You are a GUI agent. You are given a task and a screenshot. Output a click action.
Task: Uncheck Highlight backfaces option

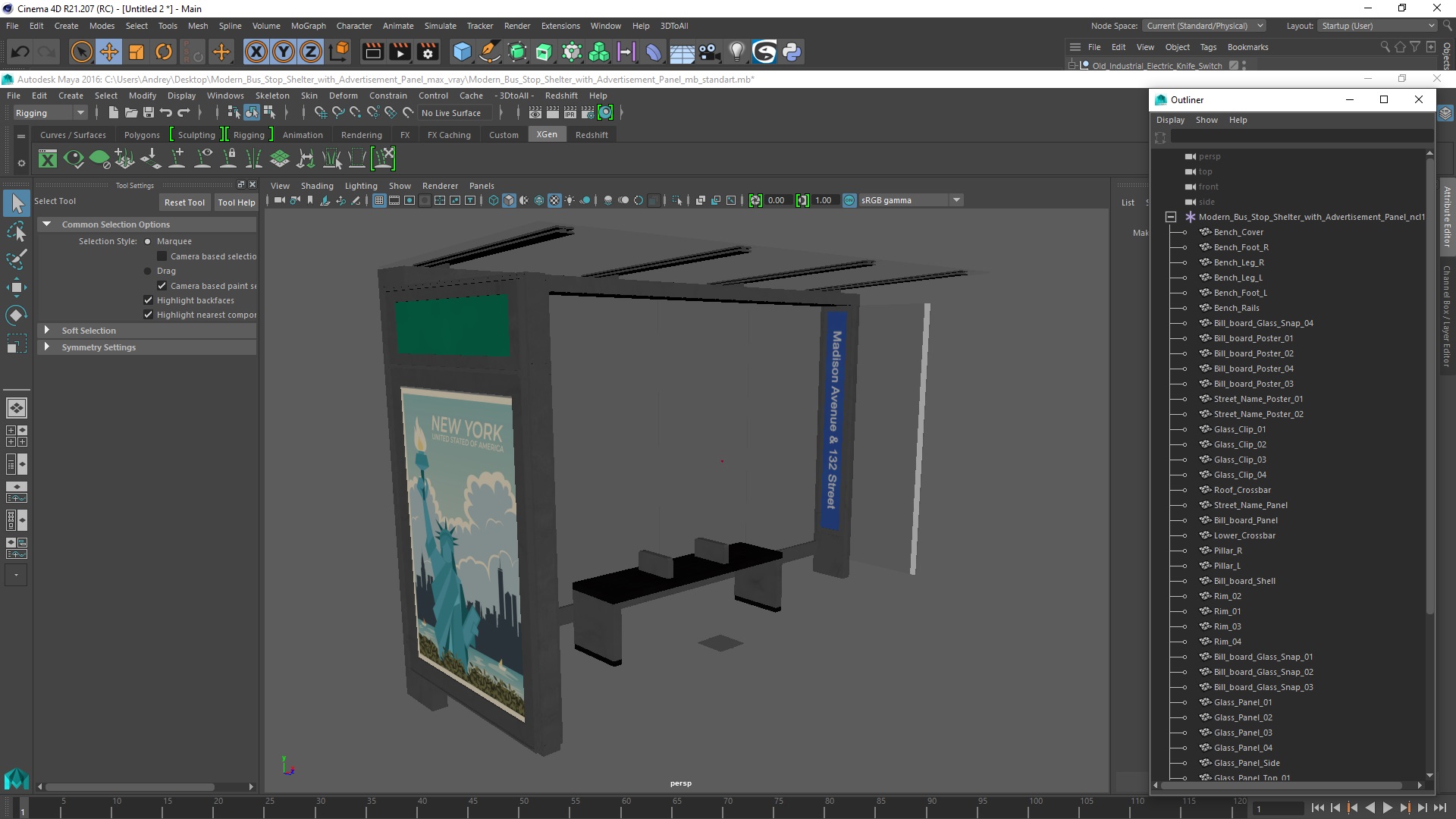pos(148,300)
